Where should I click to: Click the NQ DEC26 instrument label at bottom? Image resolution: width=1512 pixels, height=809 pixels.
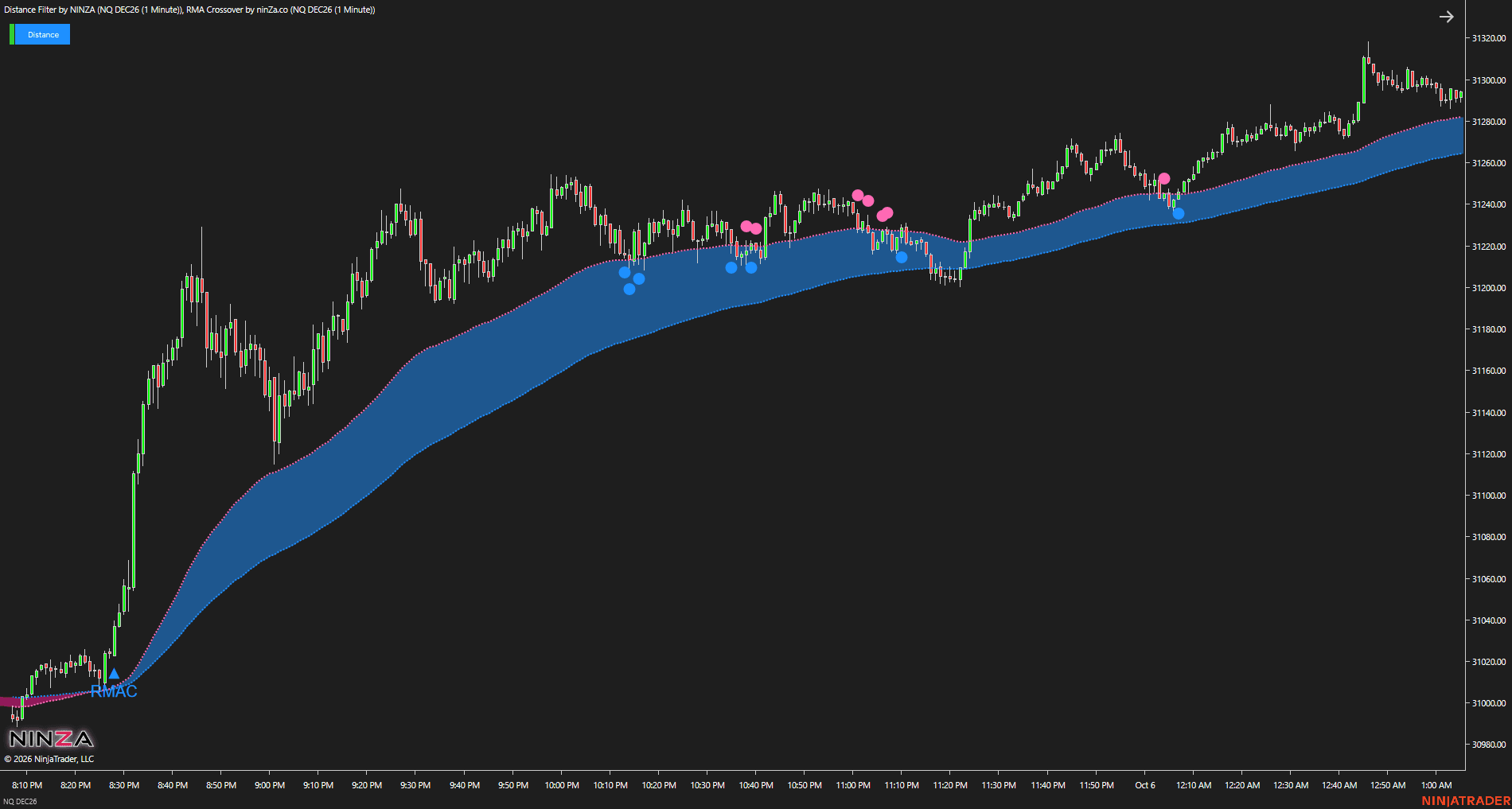click(20, 801)
